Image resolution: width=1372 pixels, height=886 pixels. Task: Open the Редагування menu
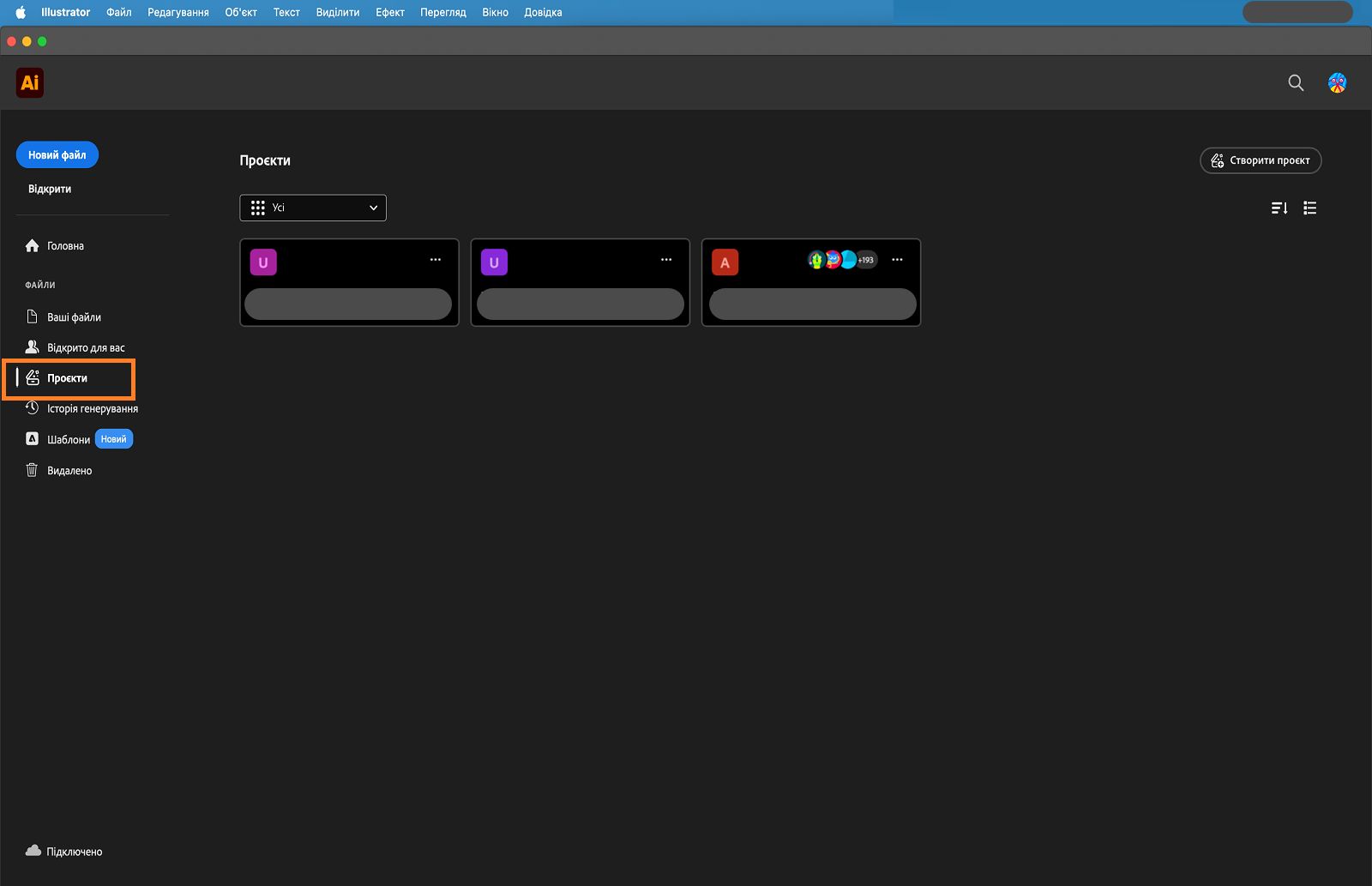[178, 12]
